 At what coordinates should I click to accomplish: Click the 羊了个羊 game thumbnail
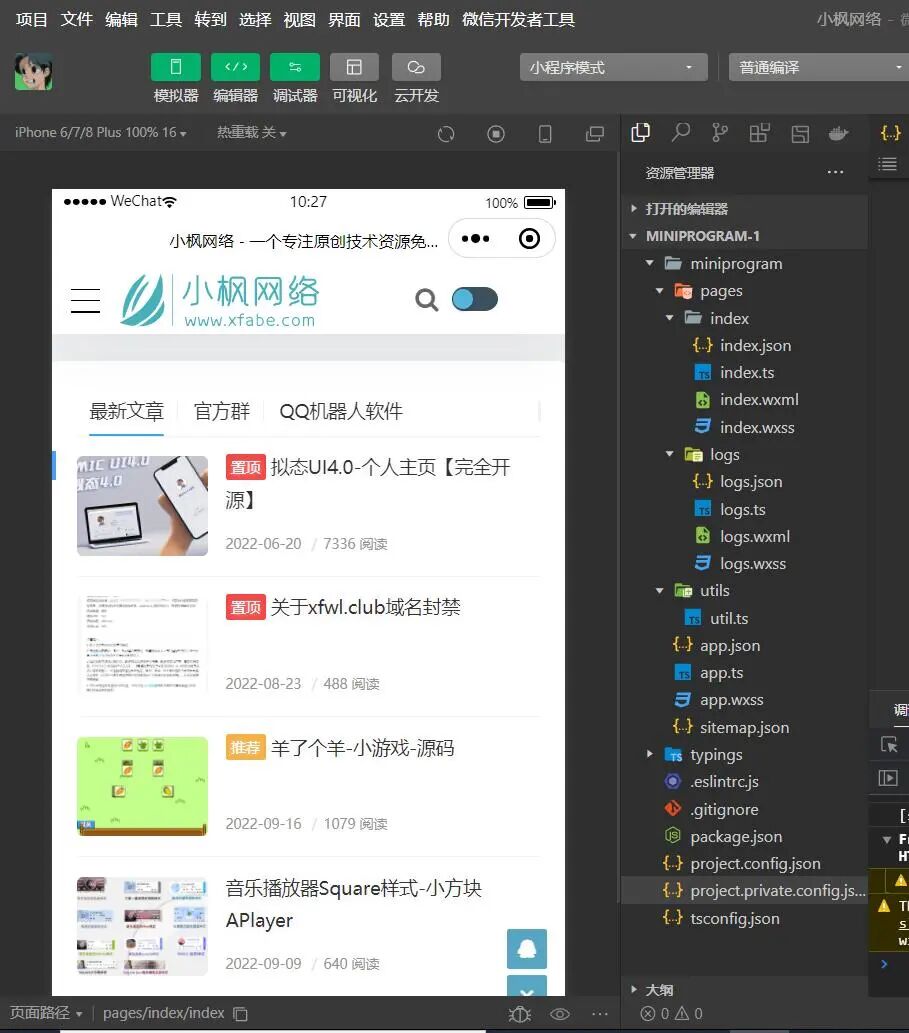click(142, 786)
